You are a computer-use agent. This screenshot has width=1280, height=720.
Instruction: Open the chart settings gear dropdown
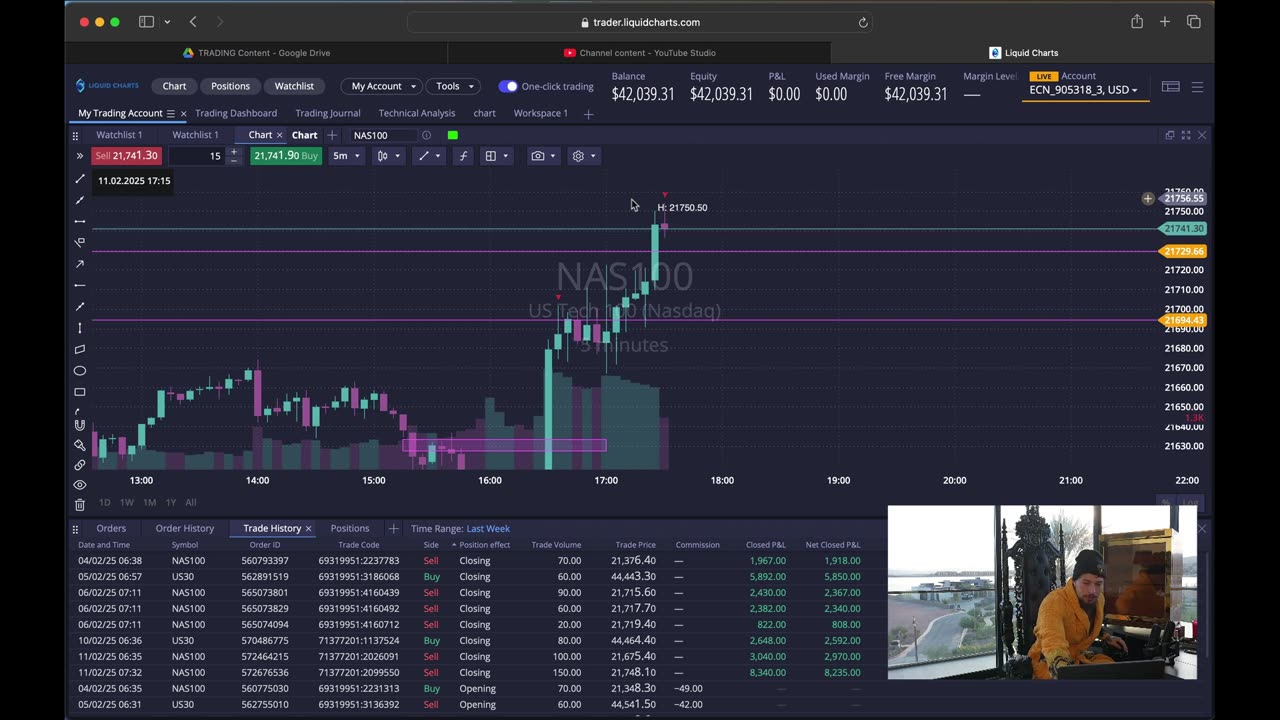[583, 156]
